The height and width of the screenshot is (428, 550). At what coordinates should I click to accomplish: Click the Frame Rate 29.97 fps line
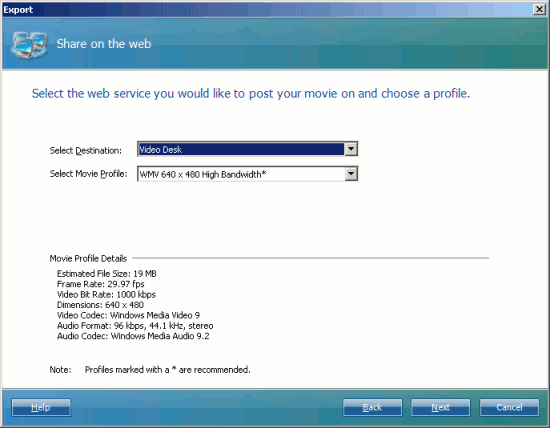pos(100,284)
